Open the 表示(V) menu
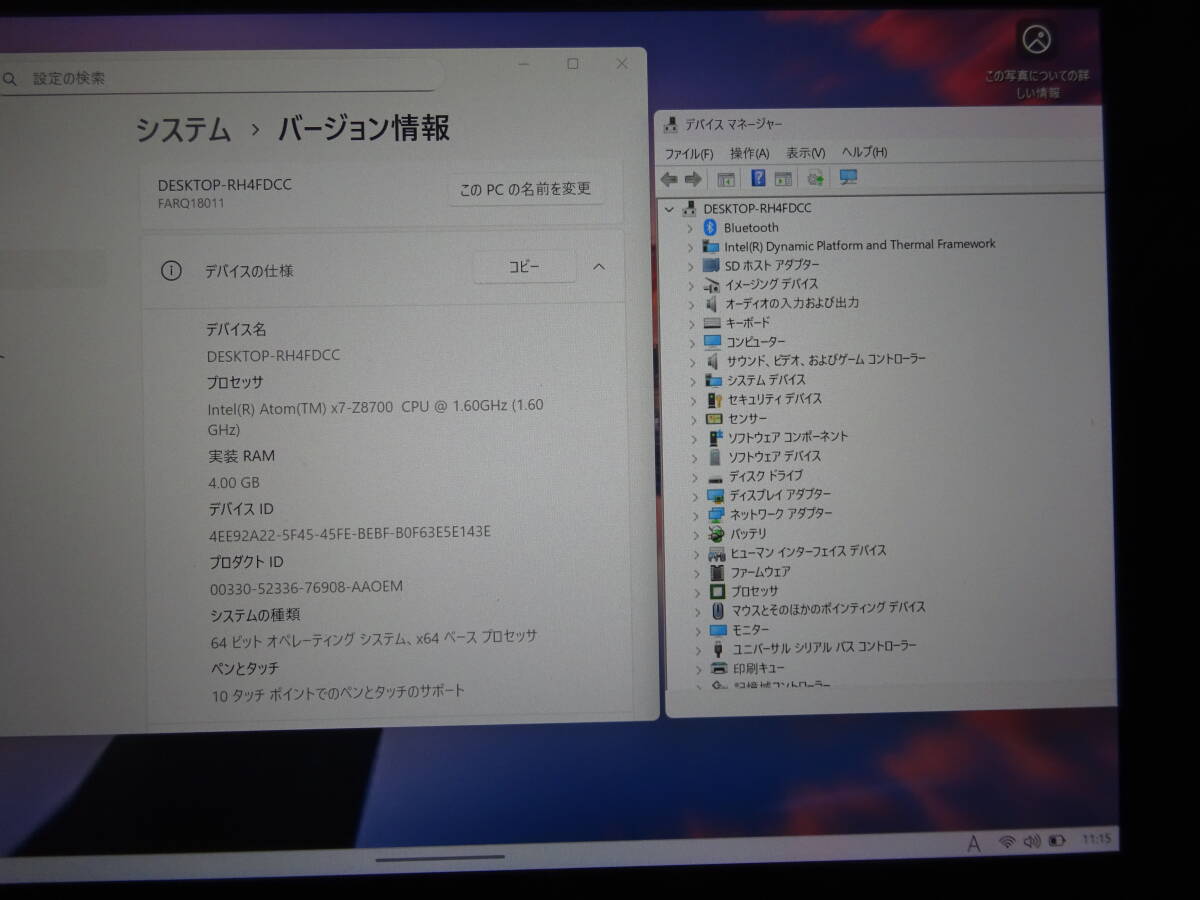The image size is (1200, 900). point(805,153)
